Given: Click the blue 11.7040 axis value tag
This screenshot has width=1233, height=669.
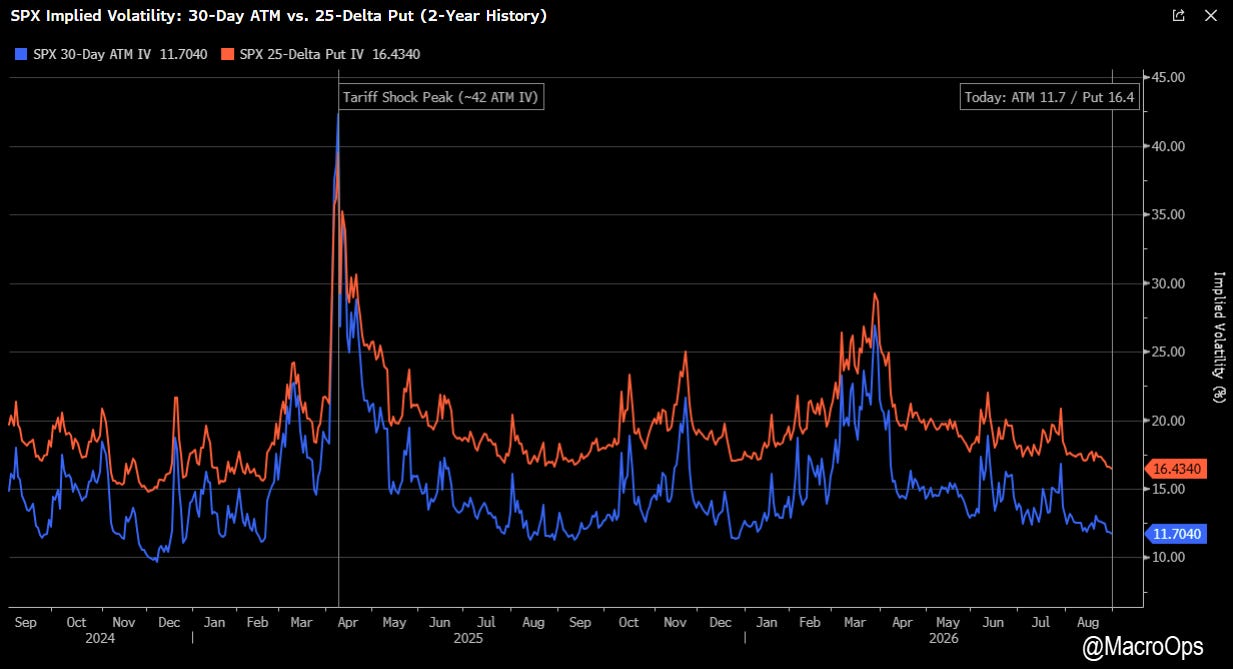Looking at the screenshot, I should (x=1176, y=534).
